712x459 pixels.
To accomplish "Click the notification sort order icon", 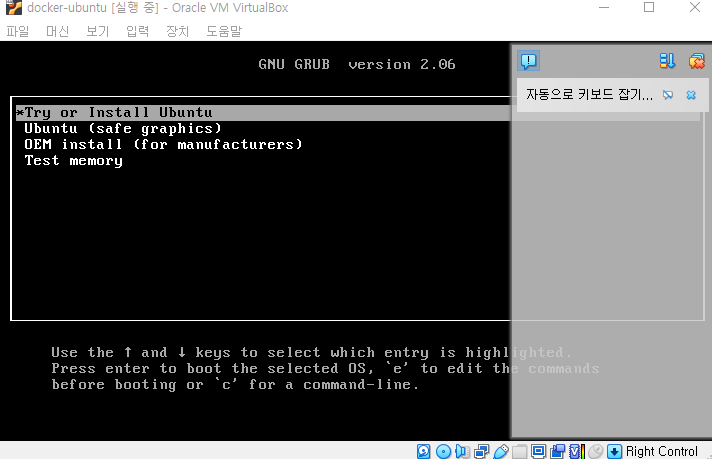I will (668, 61).
